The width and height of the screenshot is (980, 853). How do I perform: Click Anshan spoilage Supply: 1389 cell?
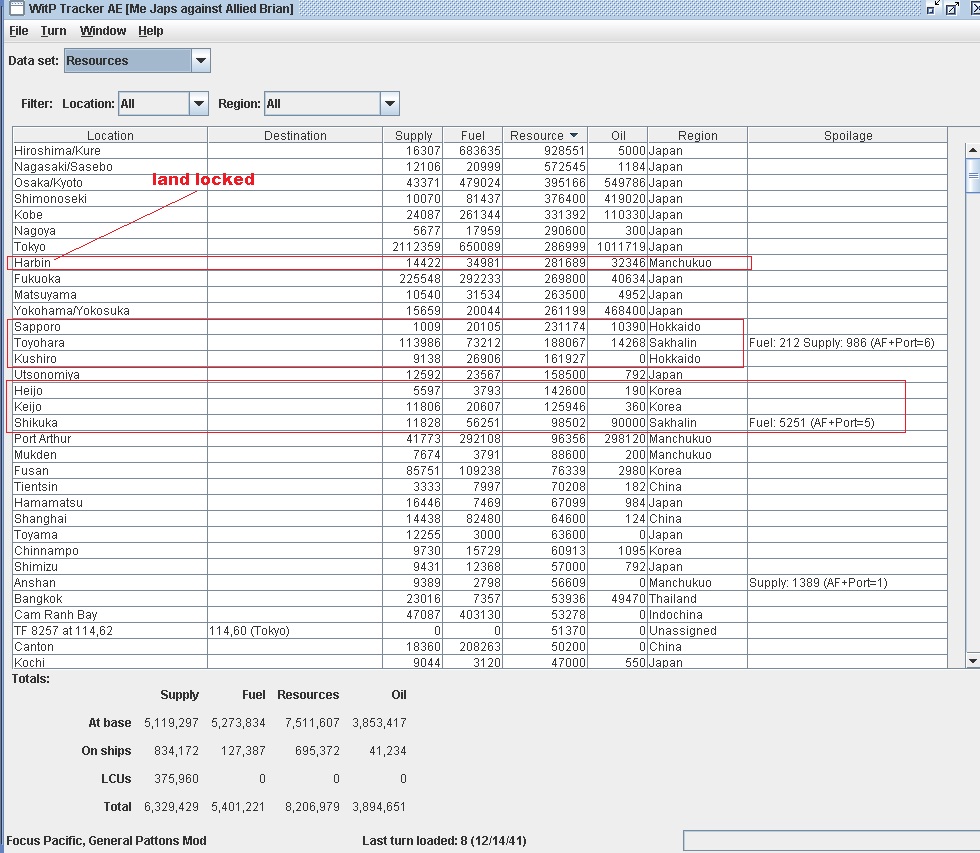point(848,583)
